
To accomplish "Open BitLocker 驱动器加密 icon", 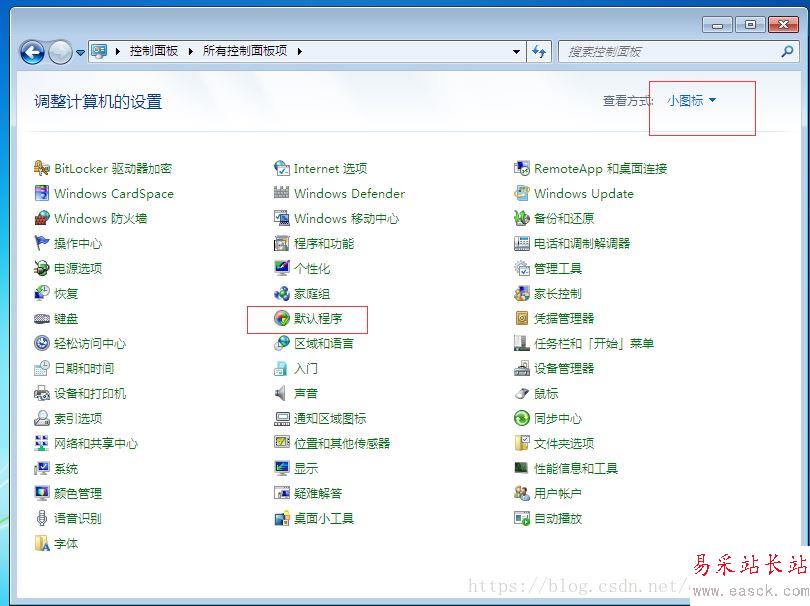I will click(41, 168).
